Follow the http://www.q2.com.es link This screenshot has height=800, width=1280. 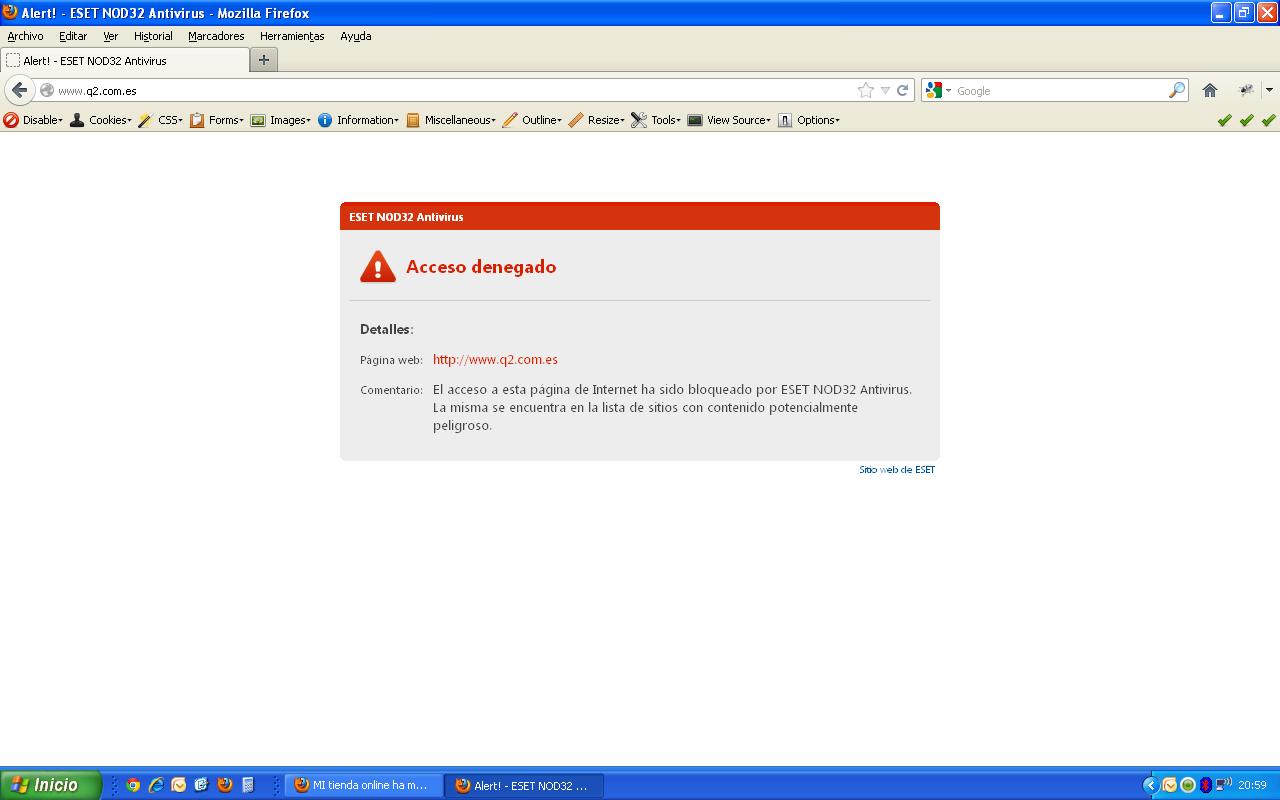495,359
